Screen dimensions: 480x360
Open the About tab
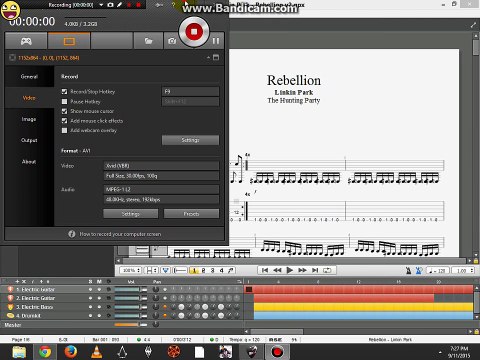(29, 162)
